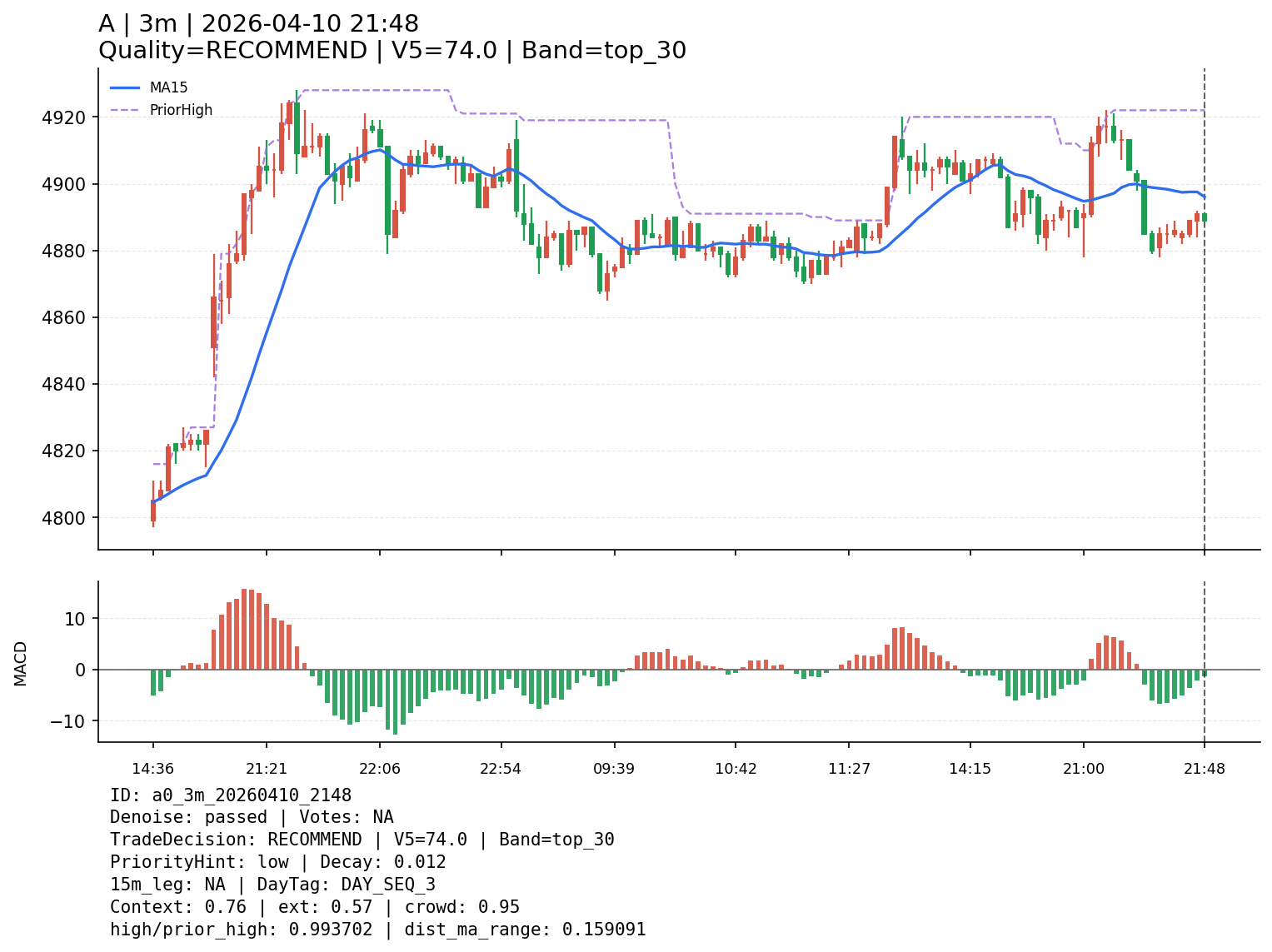Click the PriorHigh legend label
The height and width of the screenshot is (952, 1272).
(x=181, y=110)
